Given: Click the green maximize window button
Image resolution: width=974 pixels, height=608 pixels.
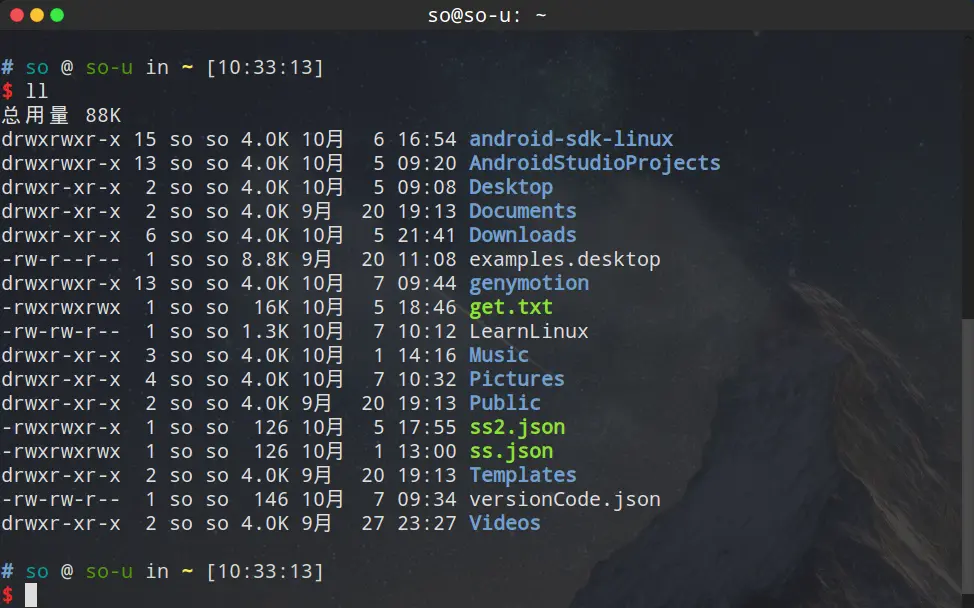Looking at the screenshot, I should point(57,15).
